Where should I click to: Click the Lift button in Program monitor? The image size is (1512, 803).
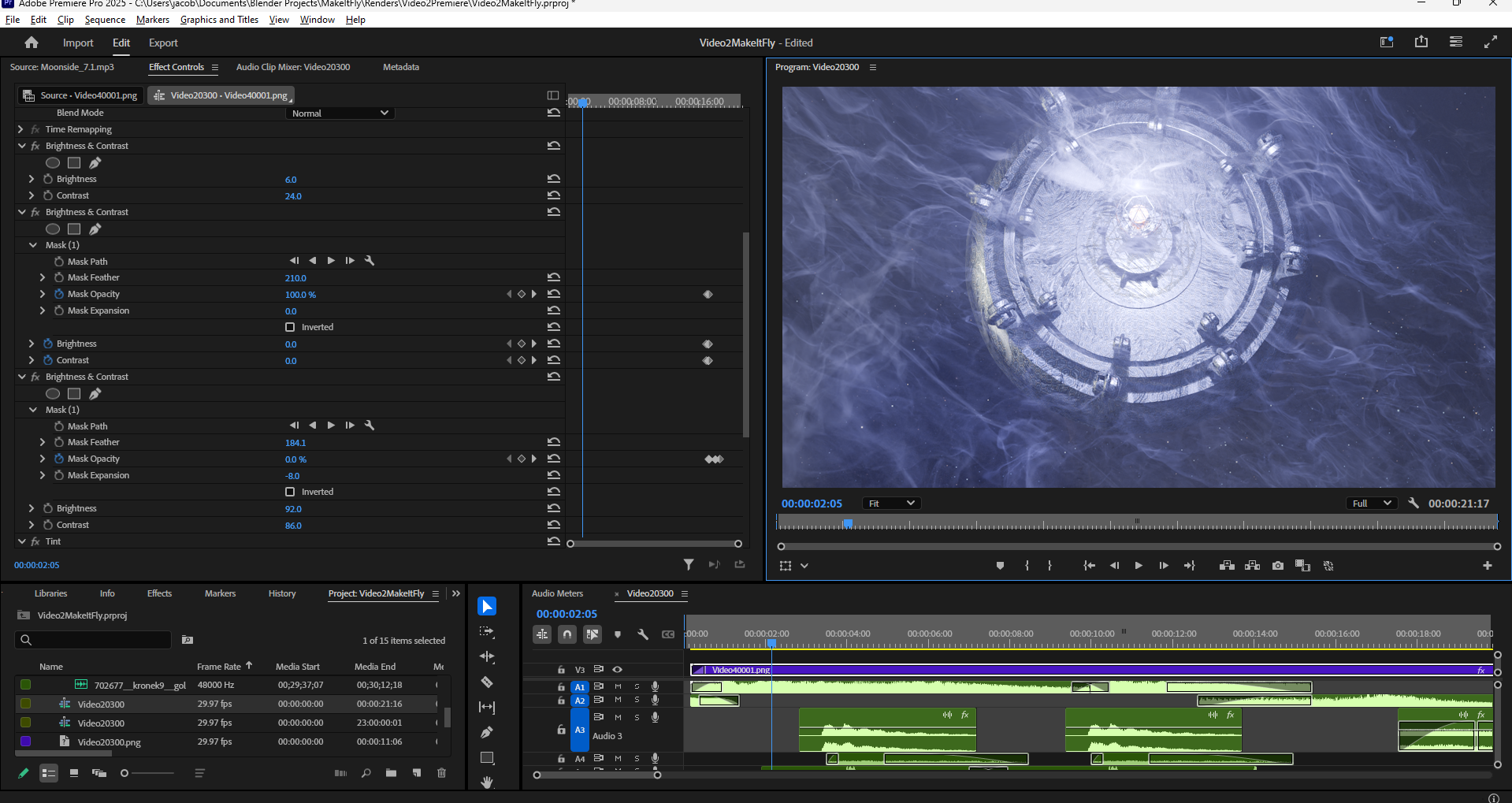[x=1227, y=566]
